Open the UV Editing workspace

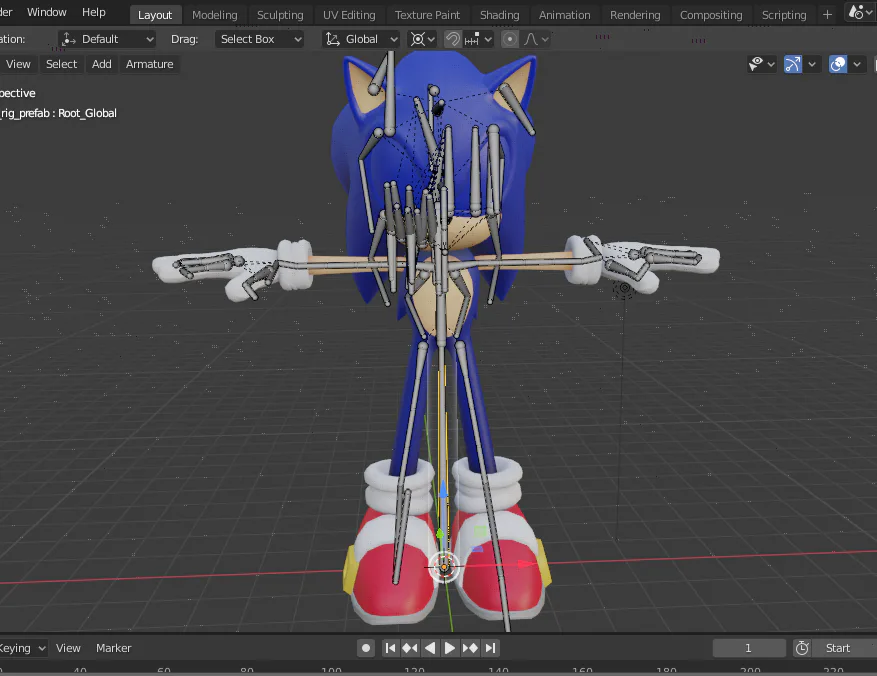pyautogui.click(x=349, y=15)
